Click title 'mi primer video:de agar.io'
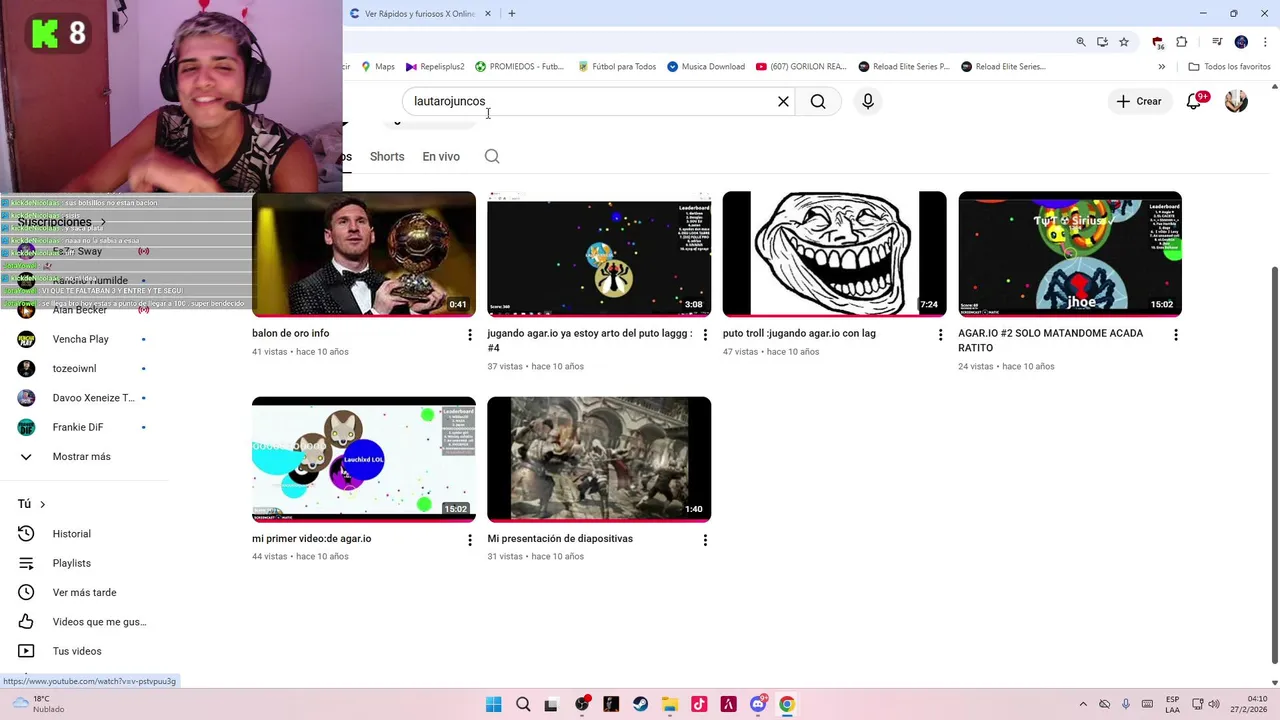Viewport: 1280px width, 720px height. pos(311,538)
